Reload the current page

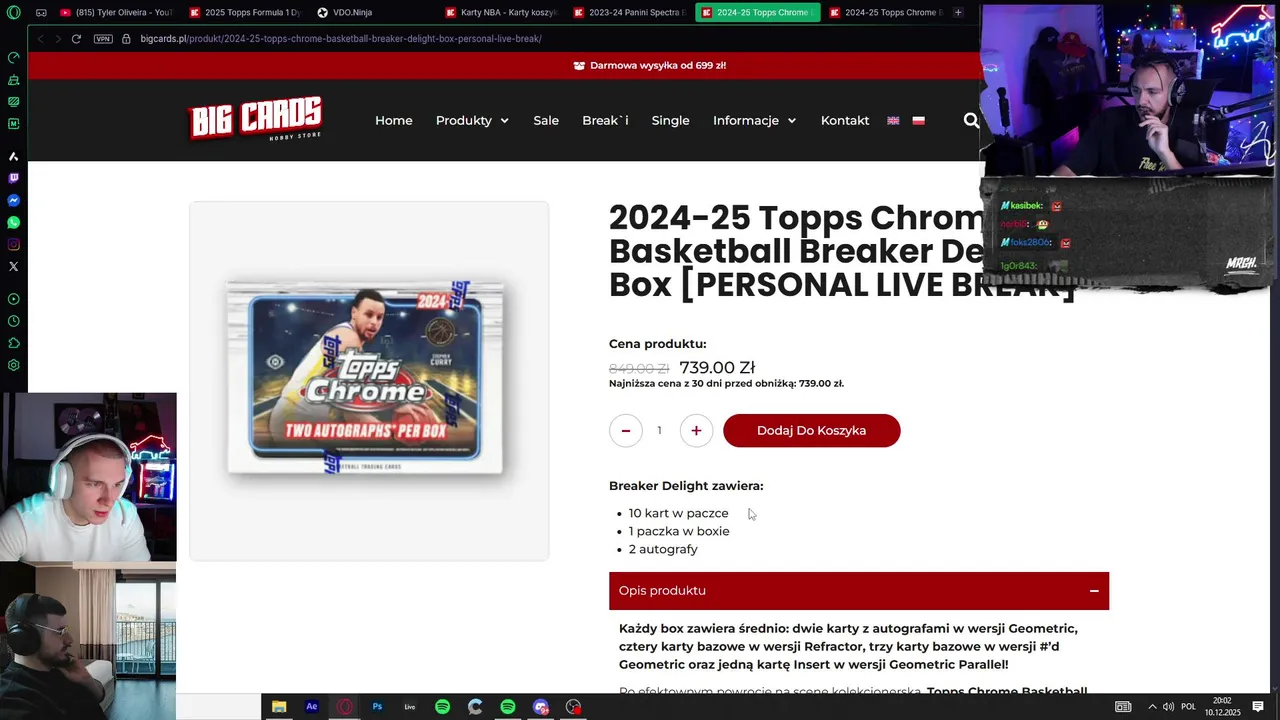pos(76,39)
